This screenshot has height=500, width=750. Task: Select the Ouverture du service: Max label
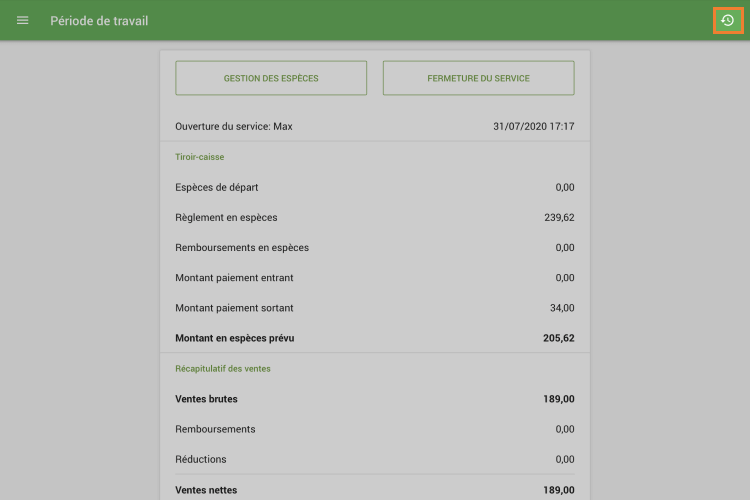pyautogui.click(x=233, y=127)
